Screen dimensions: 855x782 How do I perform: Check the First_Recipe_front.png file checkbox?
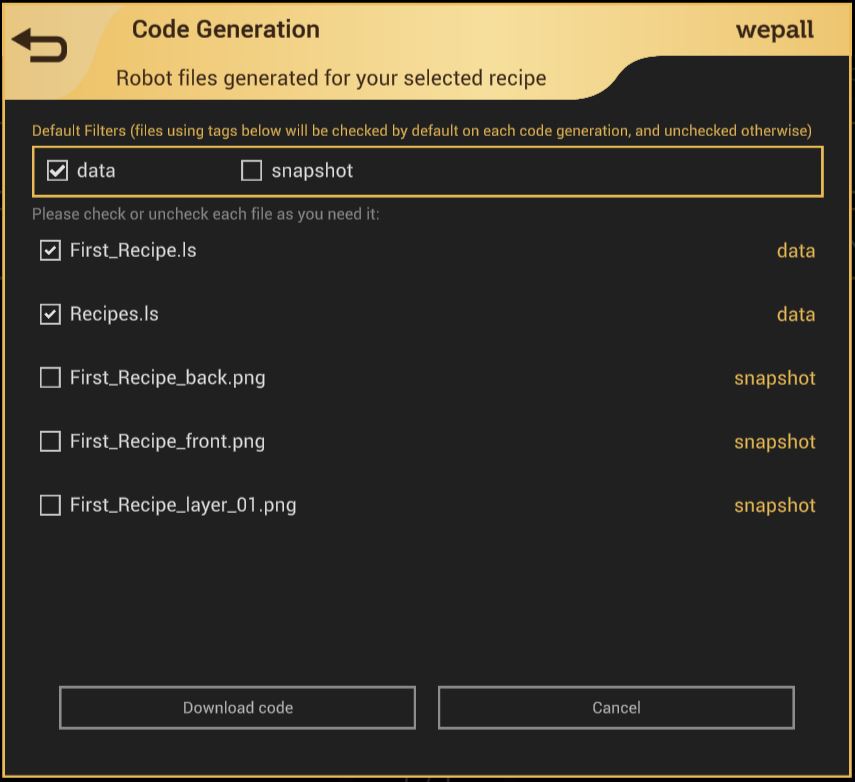(50, 442)
